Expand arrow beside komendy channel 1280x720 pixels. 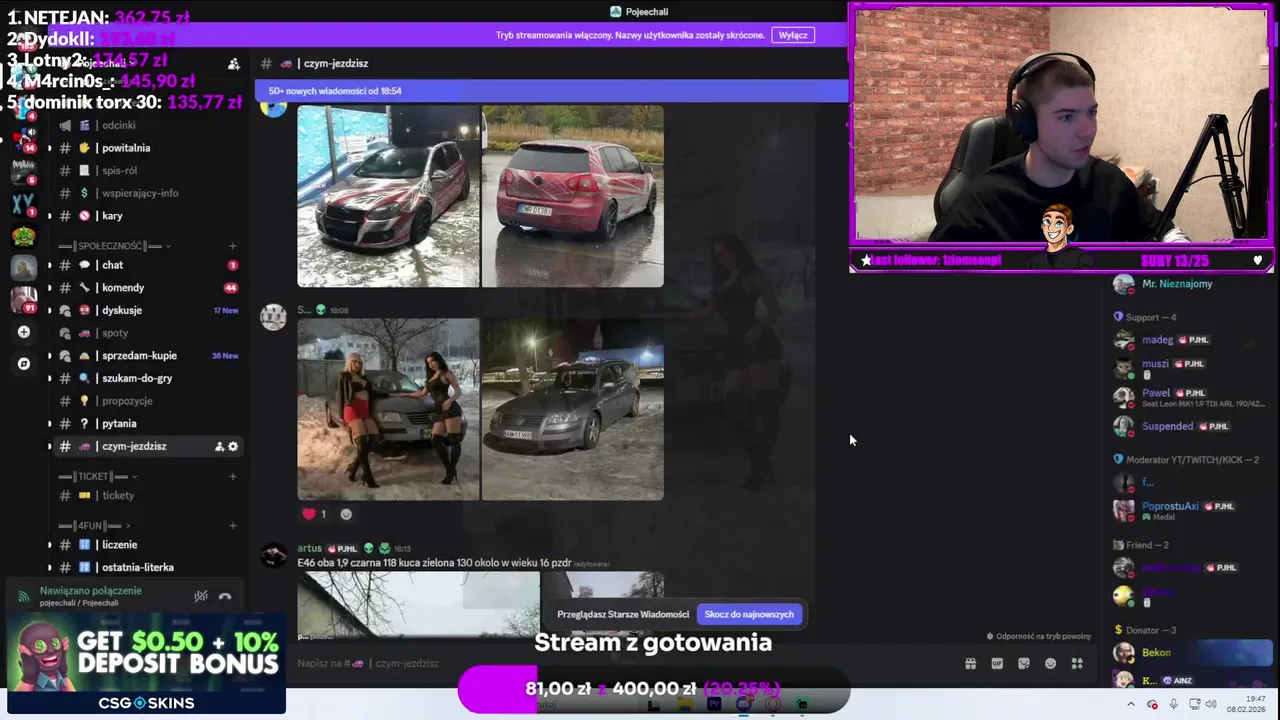[x=50, y=288]
